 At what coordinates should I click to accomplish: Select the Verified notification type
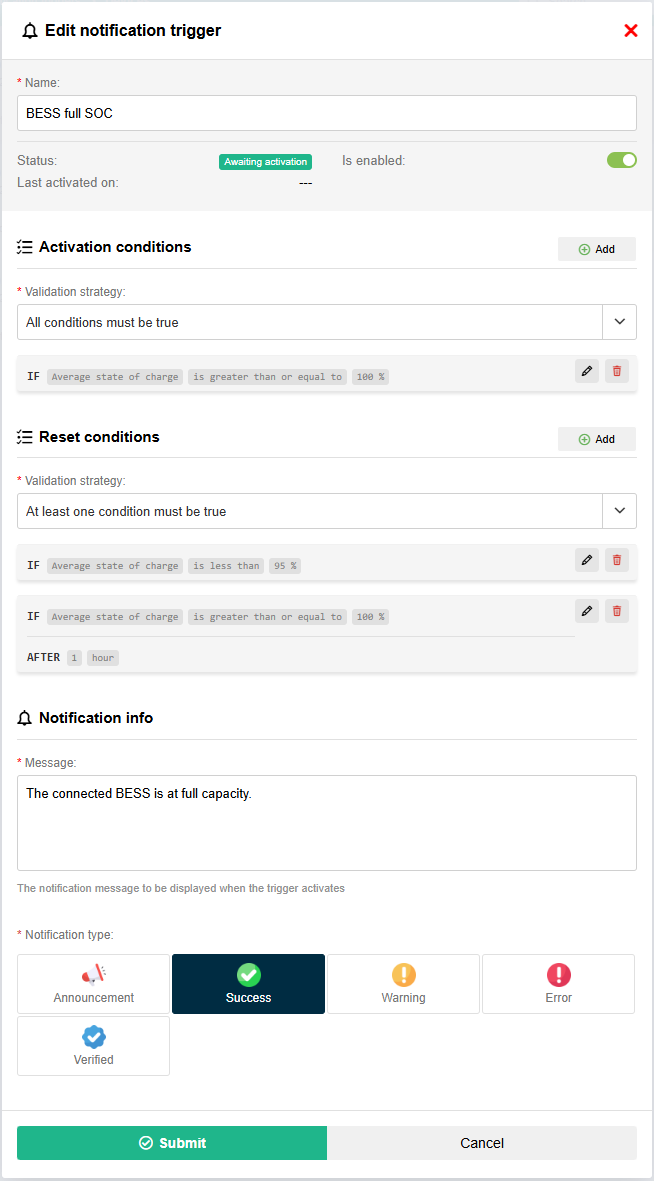click(x=94, y=1046)
